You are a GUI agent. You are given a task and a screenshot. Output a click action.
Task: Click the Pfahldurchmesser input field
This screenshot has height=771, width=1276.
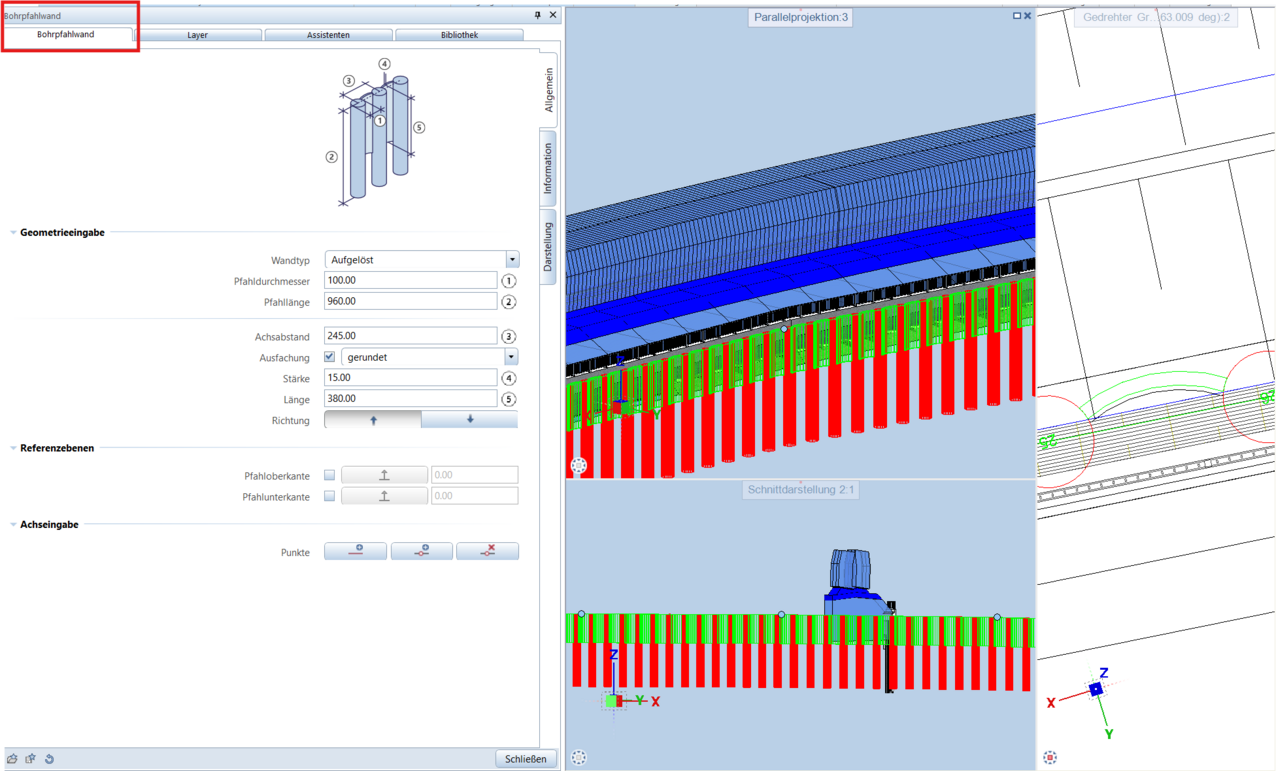(410, 281)
